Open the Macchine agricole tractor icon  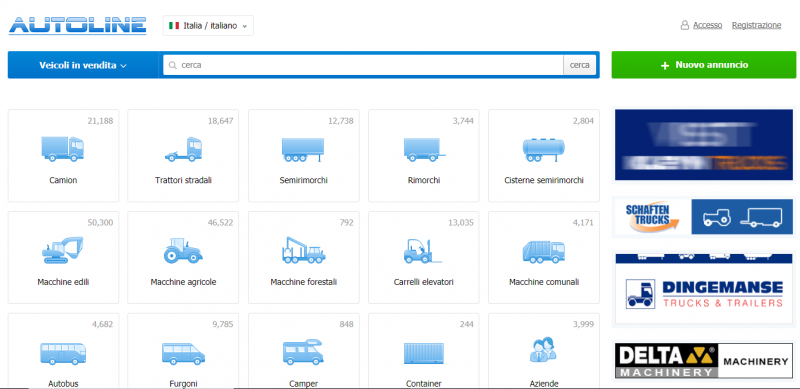tap(183, 250)
